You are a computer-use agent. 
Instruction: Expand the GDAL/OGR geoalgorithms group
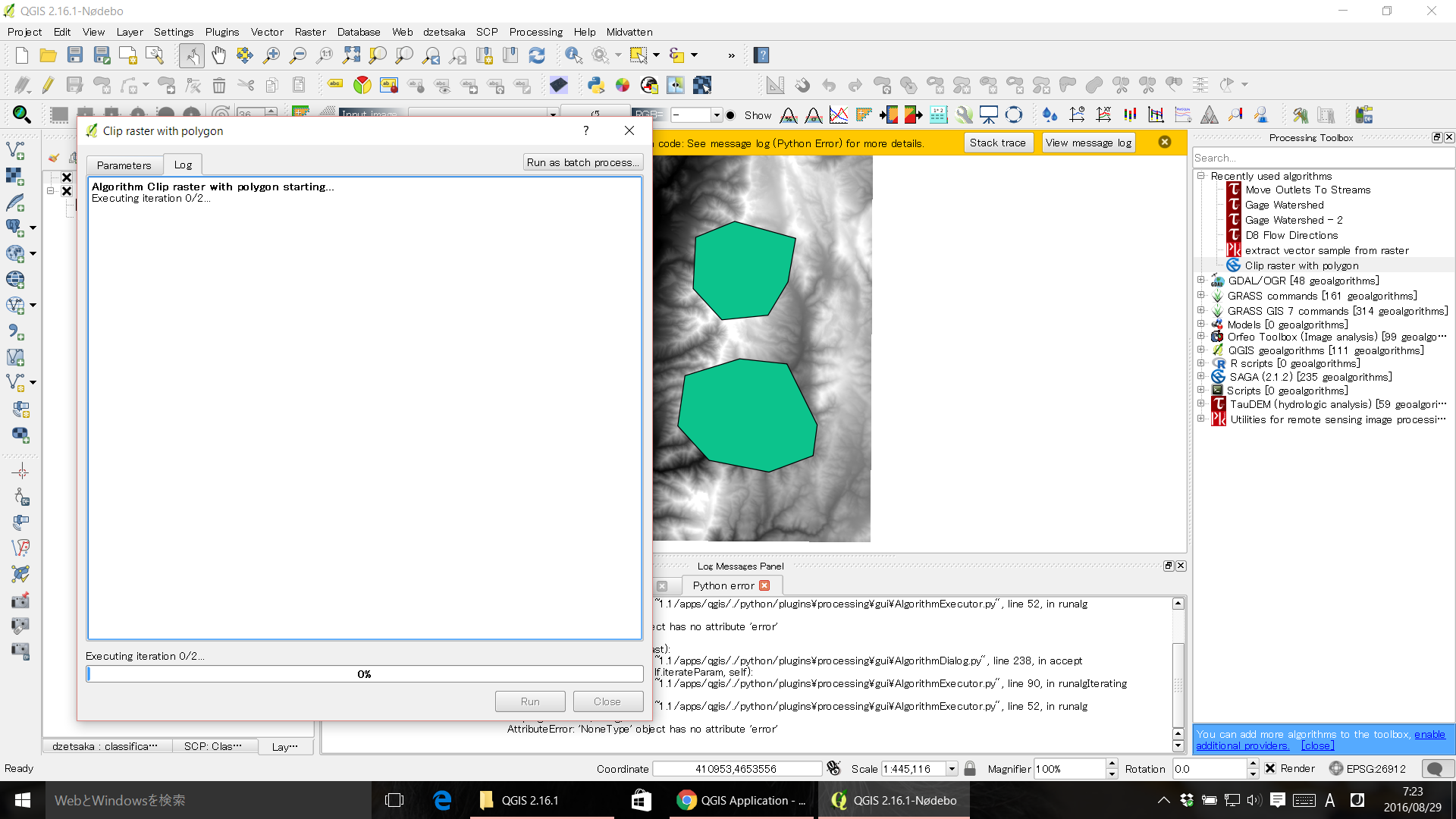tap(1201, 281)
